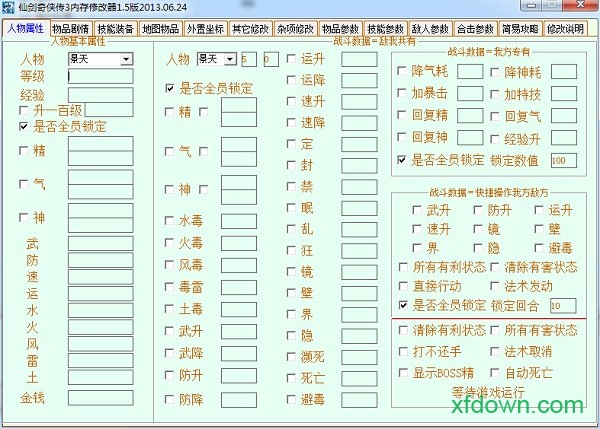Click the 金钱 input field
Image resolution: width=600 pixels, height=429 pixels.
click(101, 398)
